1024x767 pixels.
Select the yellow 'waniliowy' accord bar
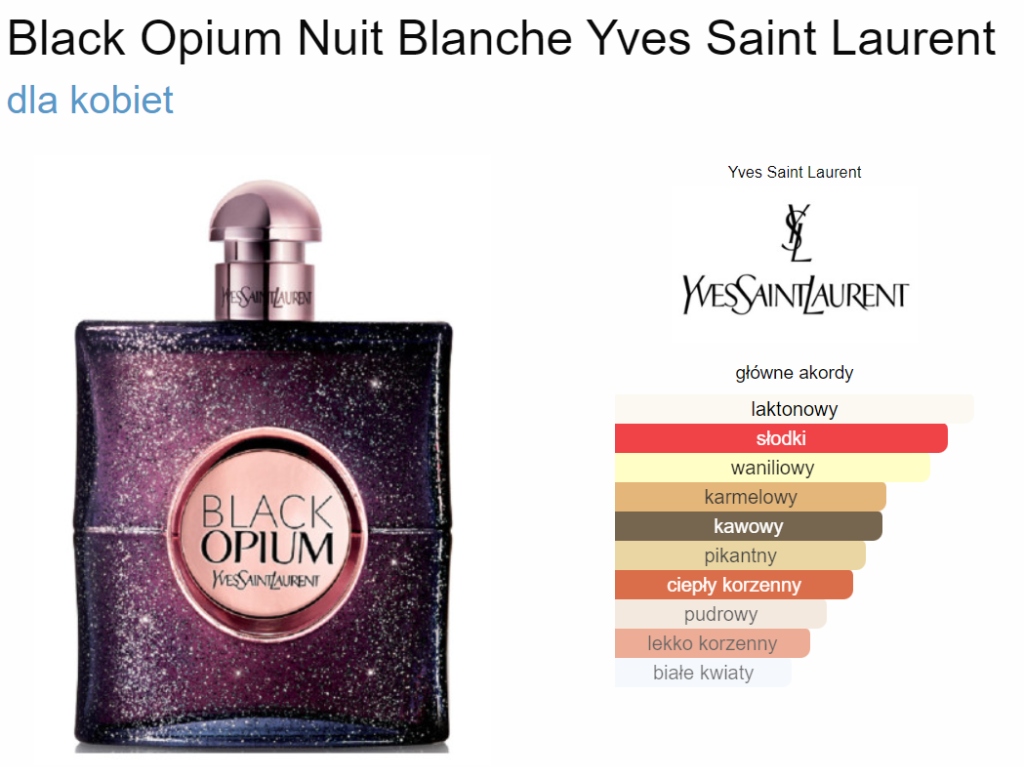(773, 468)
